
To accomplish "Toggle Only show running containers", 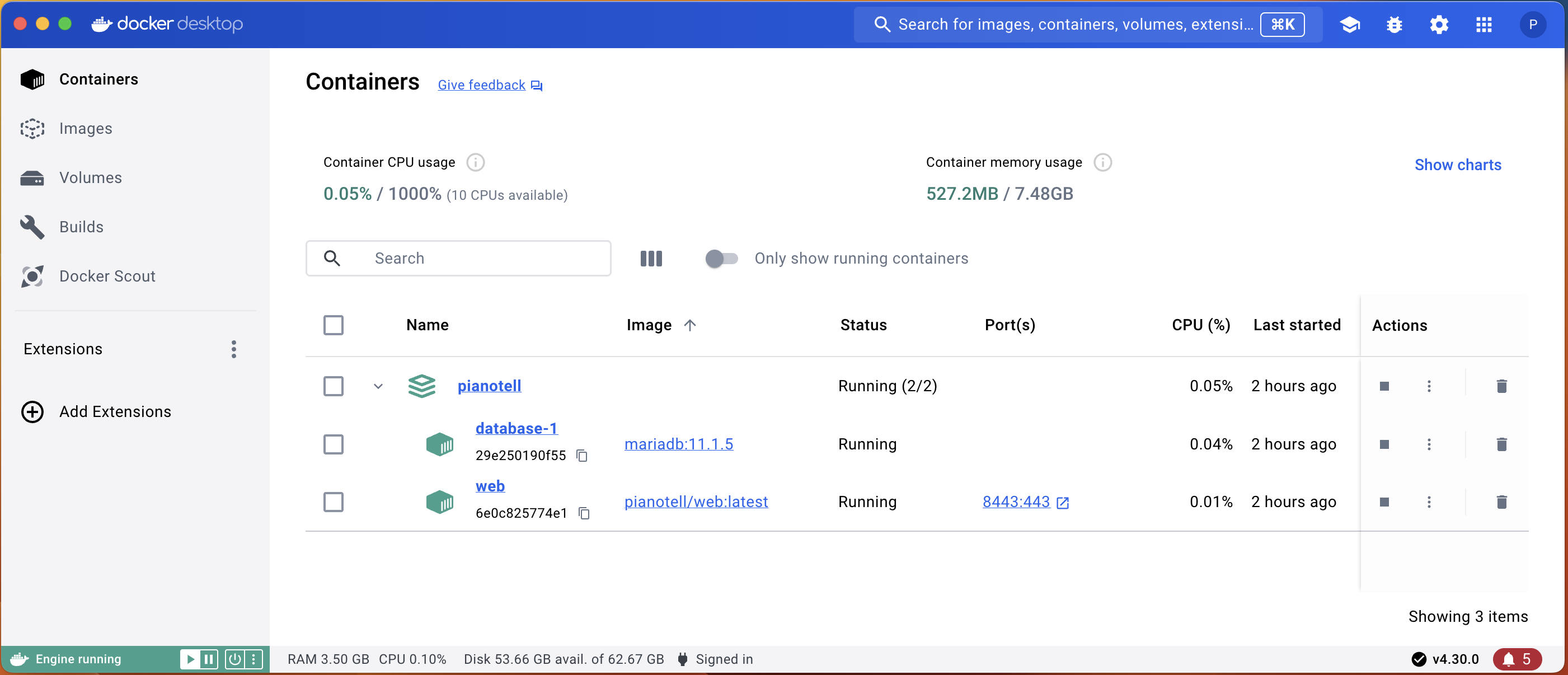I will [x=721, y=258].
